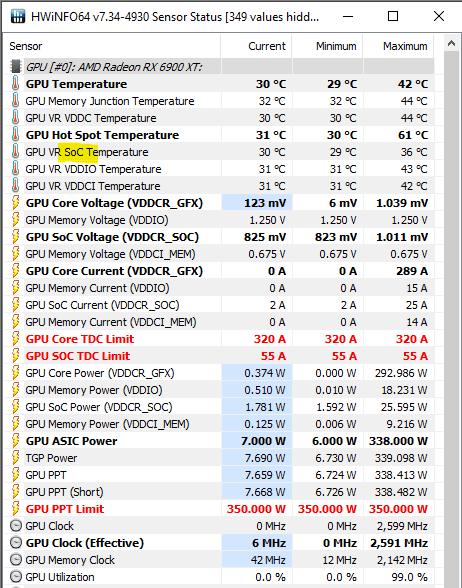Minimize the HWiNFO64 Sensor Status window
This screenshot has height=588, width=462.
tap(348, 16)
